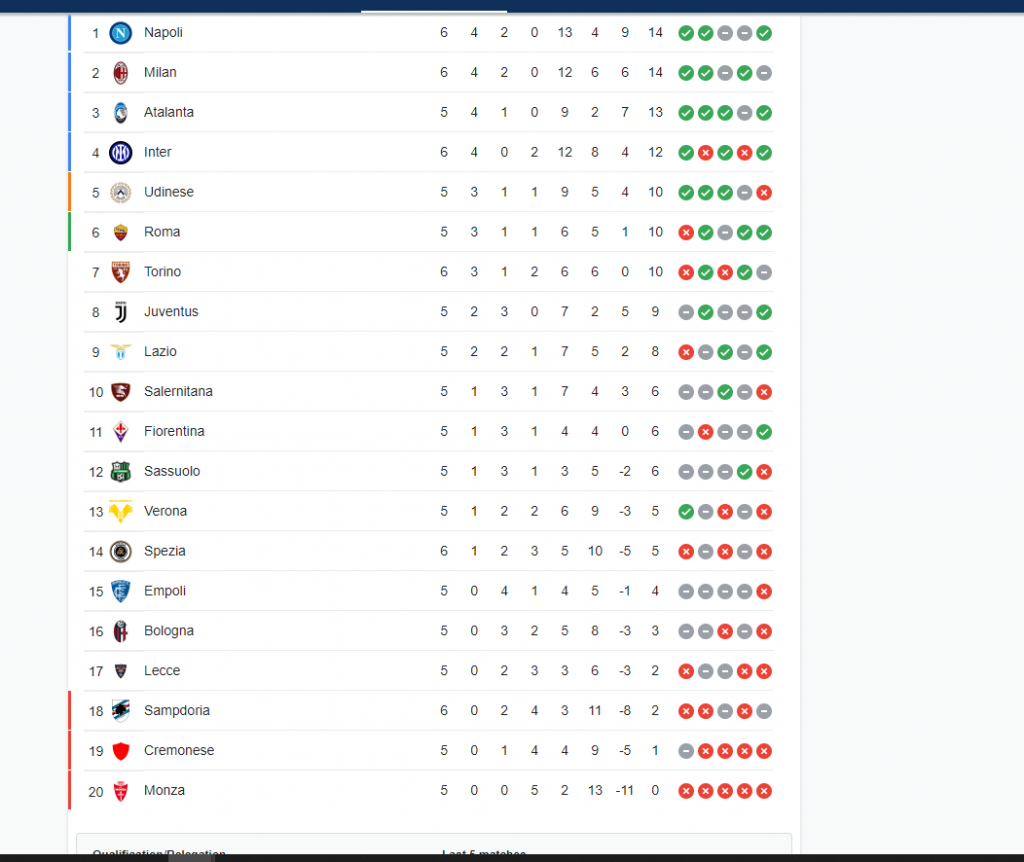Click the Sassuolo green badge
Screen dimensions: 1024x862
120,471
